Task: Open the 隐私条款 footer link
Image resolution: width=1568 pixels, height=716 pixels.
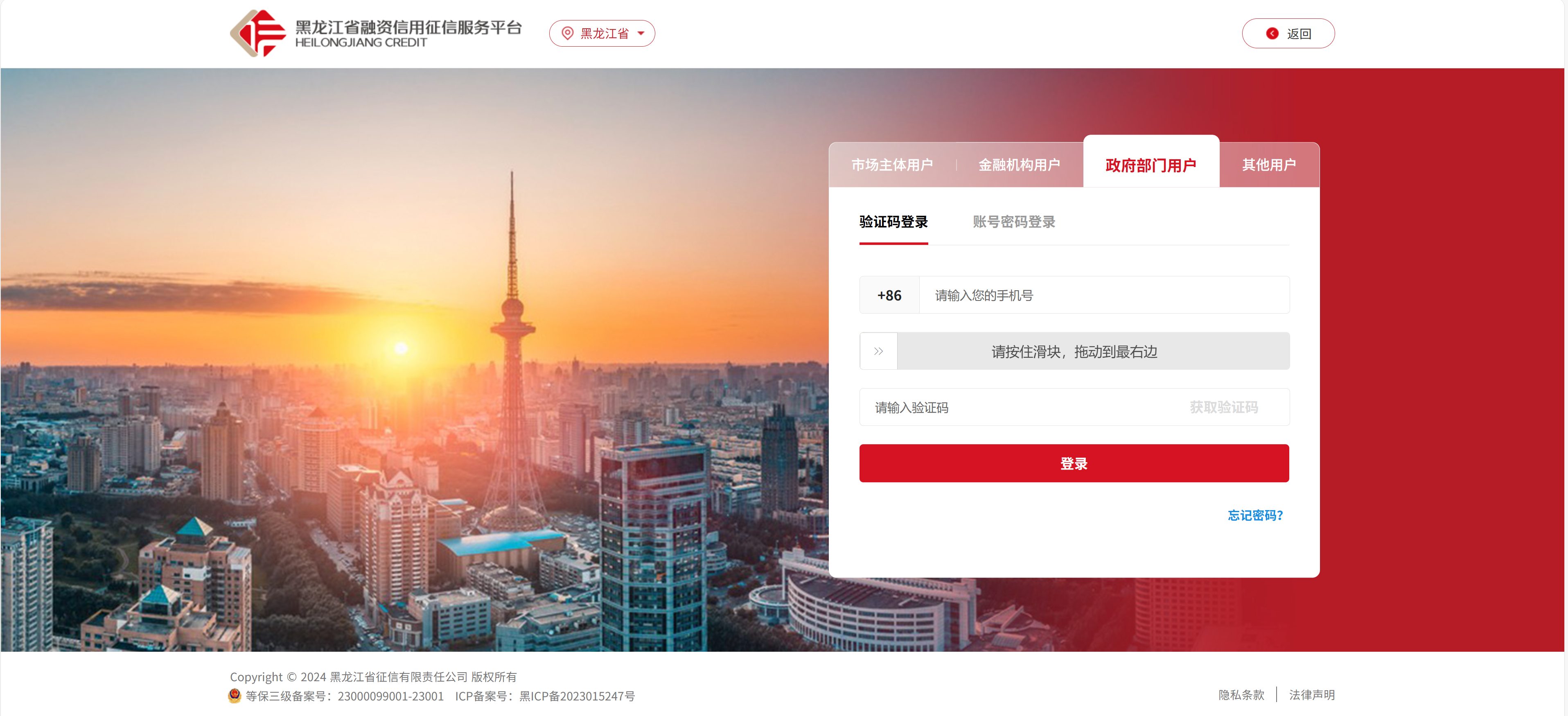Action: click(x=1241, y=695)
